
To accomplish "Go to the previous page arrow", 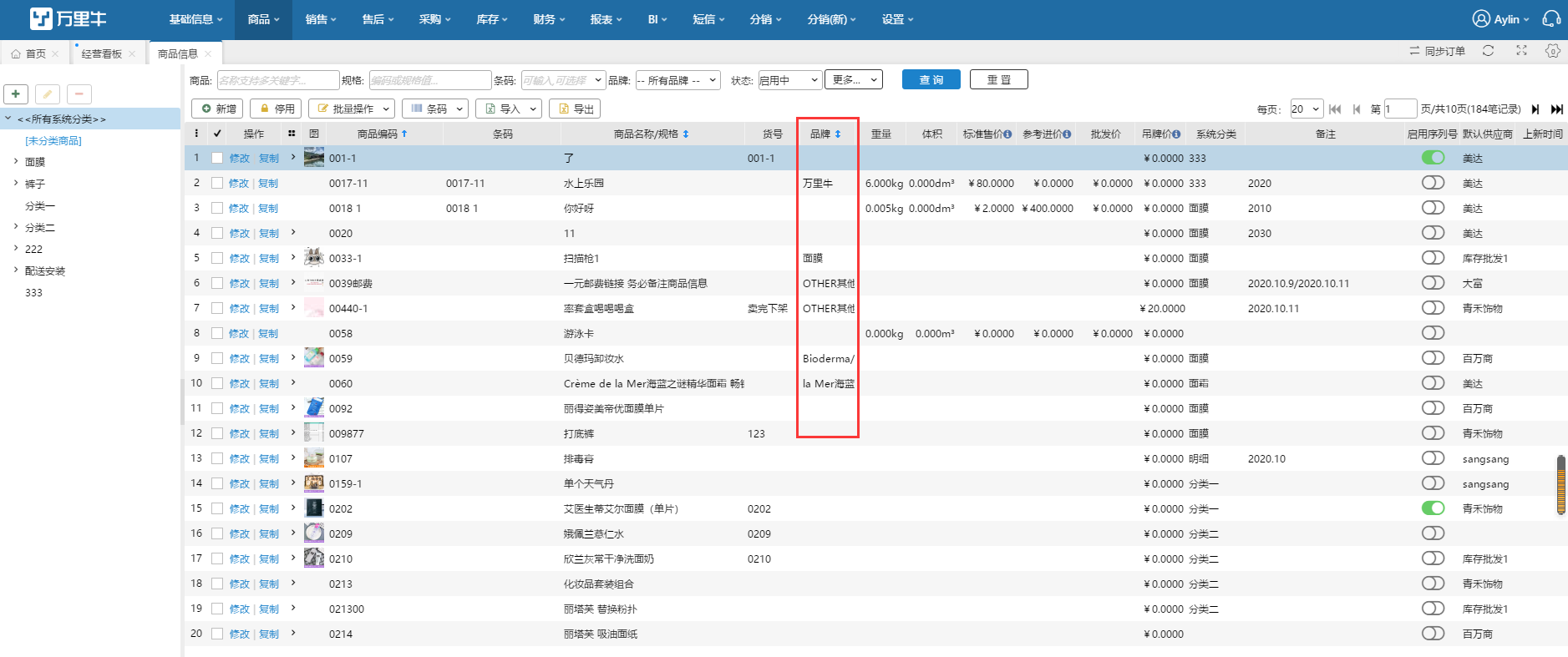I will [x=1357, y=109].
